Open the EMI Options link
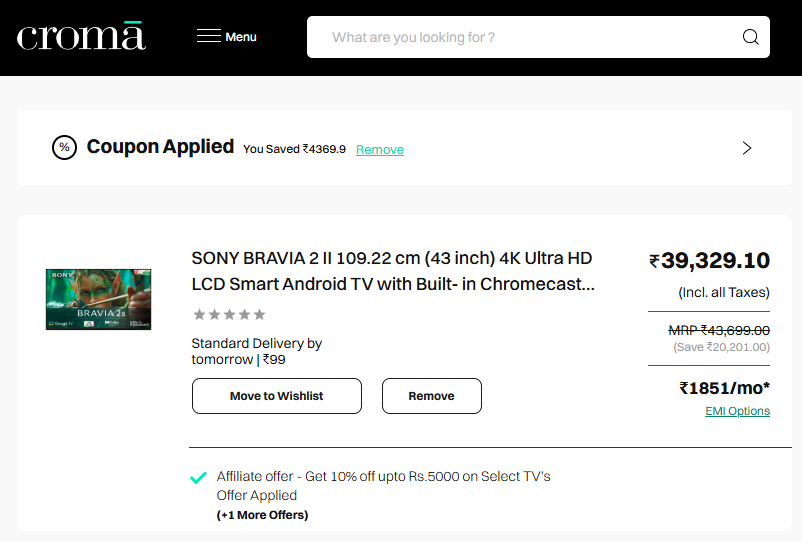The image size is (802, 542). tap(737, 411)
